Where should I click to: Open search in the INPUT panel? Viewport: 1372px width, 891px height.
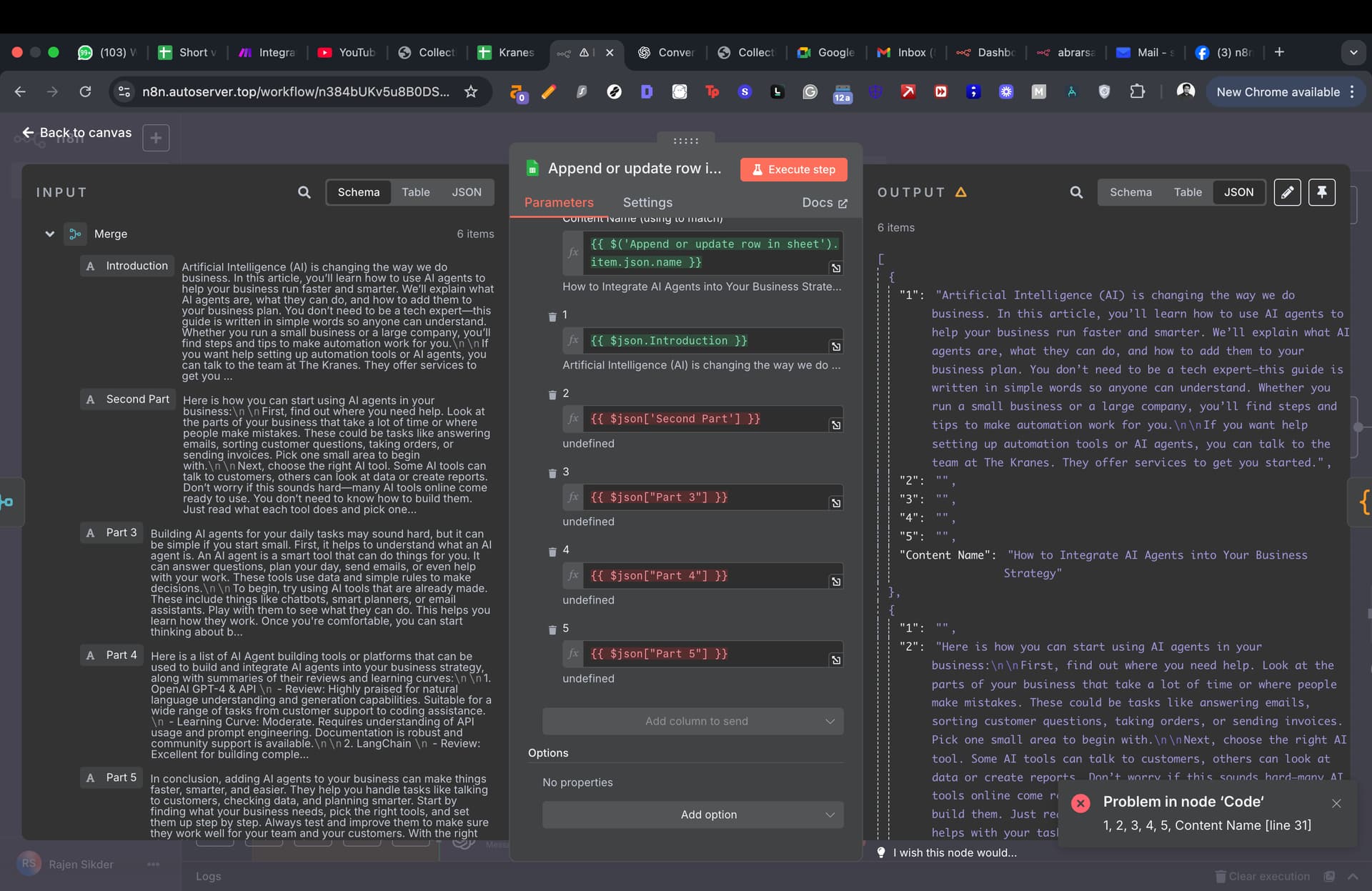click(x=304, y=192)
